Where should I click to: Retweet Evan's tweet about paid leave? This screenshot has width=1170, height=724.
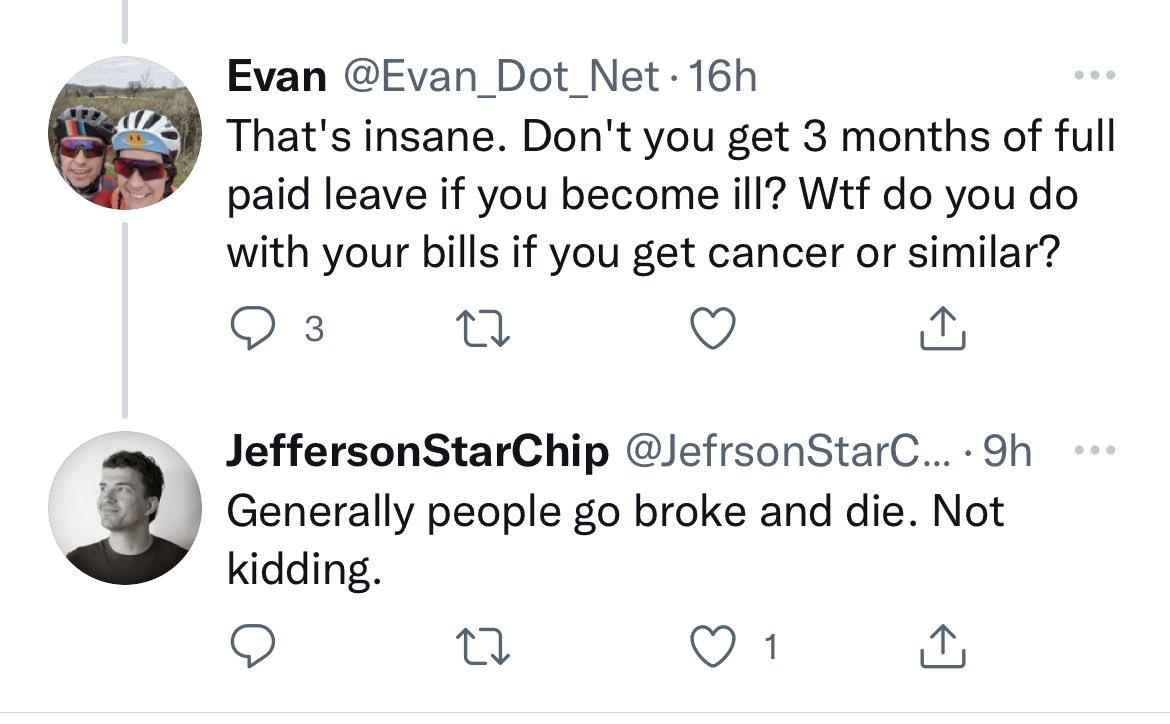point(482,330)
